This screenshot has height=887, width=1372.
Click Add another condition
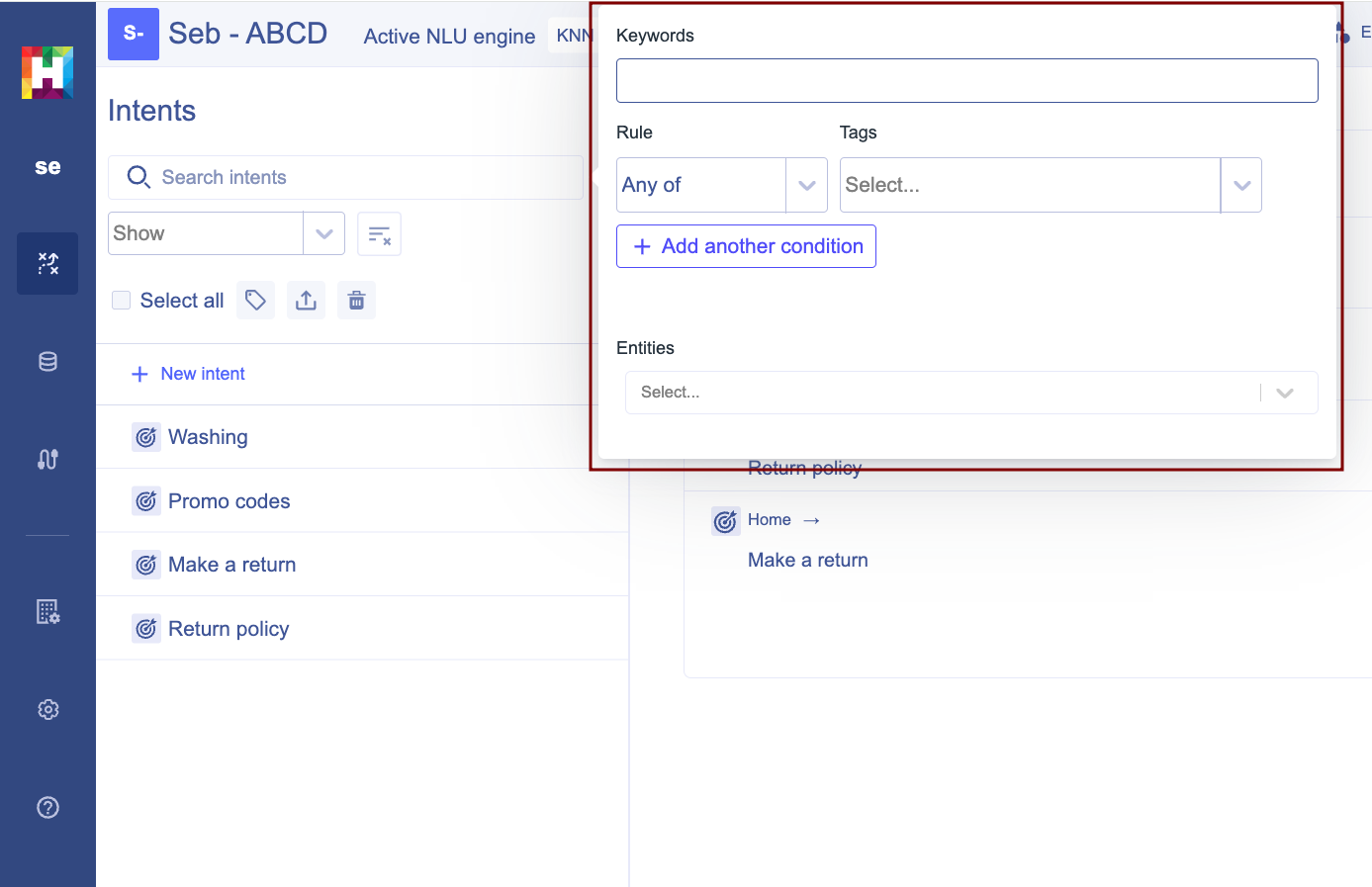tap(746, 246)
